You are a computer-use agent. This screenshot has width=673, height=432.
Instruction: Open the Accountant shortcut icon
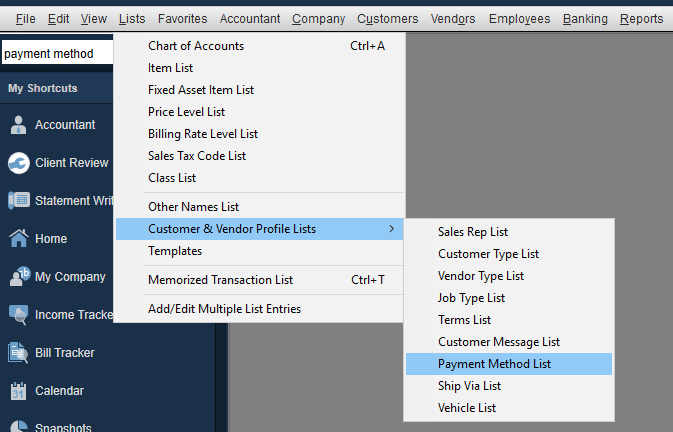click(18, 125)
